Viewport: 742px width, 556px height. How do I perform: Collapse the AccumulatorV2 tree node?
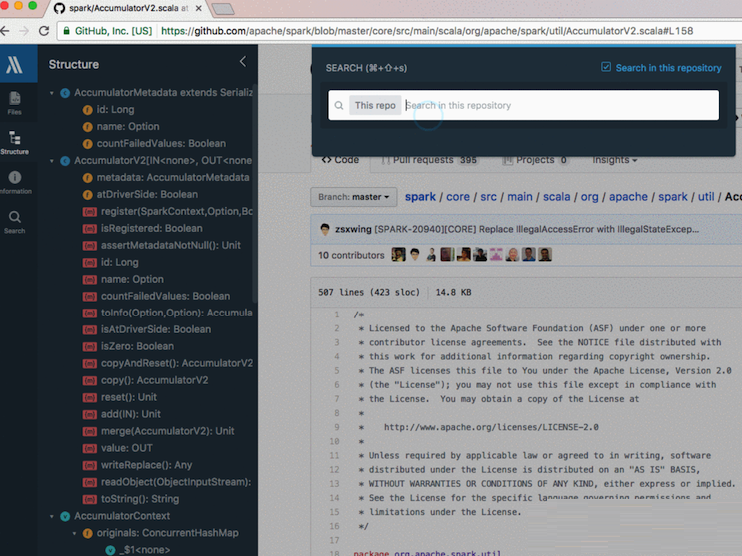coord(52,161)
